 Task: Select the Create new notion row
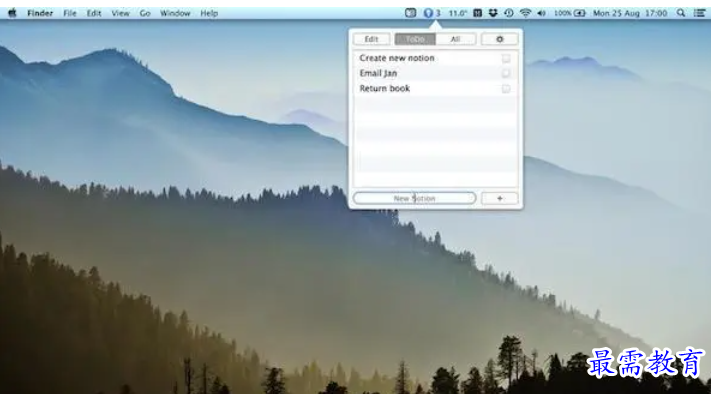point(435,58)
